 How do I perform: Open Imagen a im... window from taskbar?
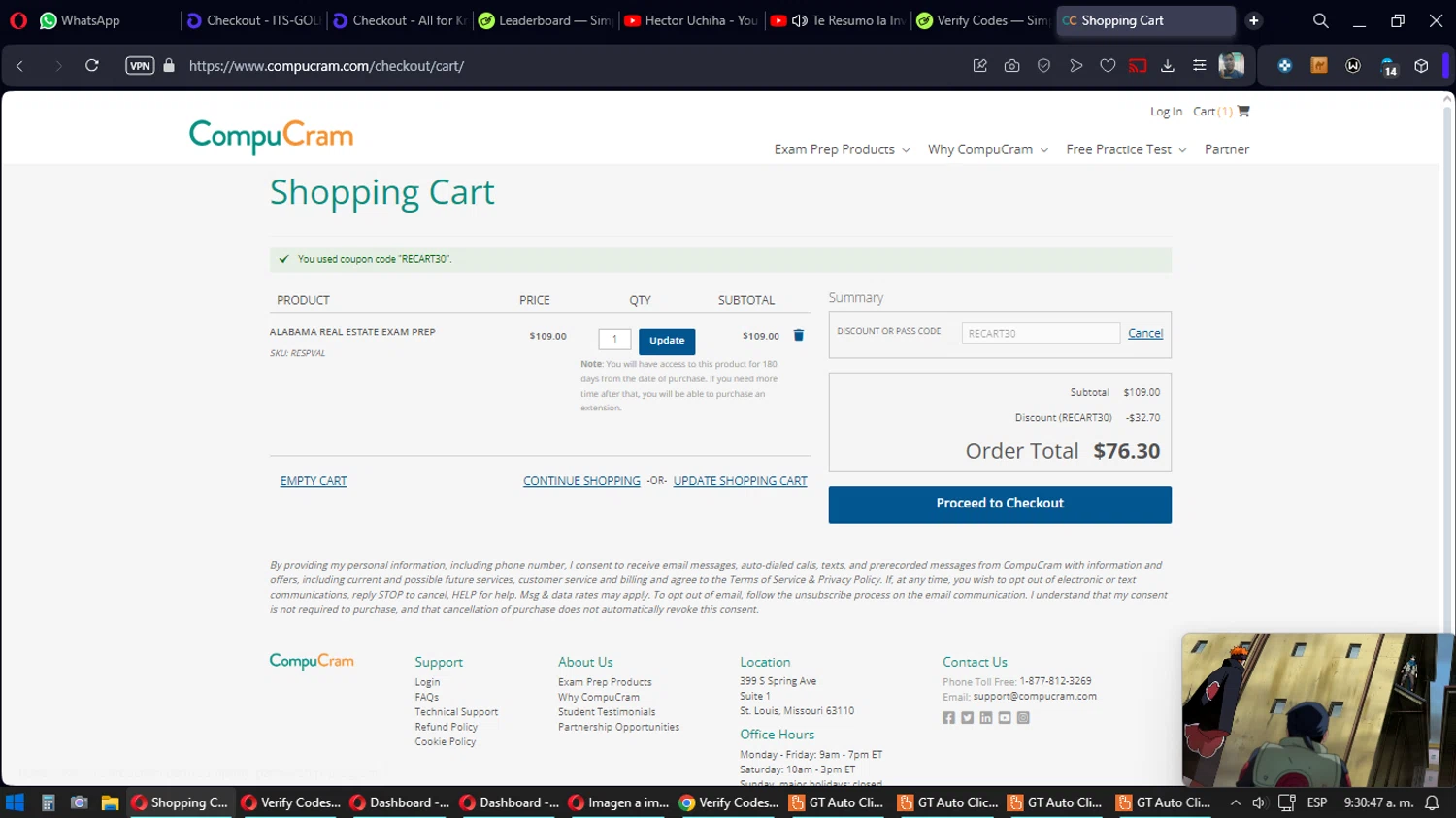(619, 802)
